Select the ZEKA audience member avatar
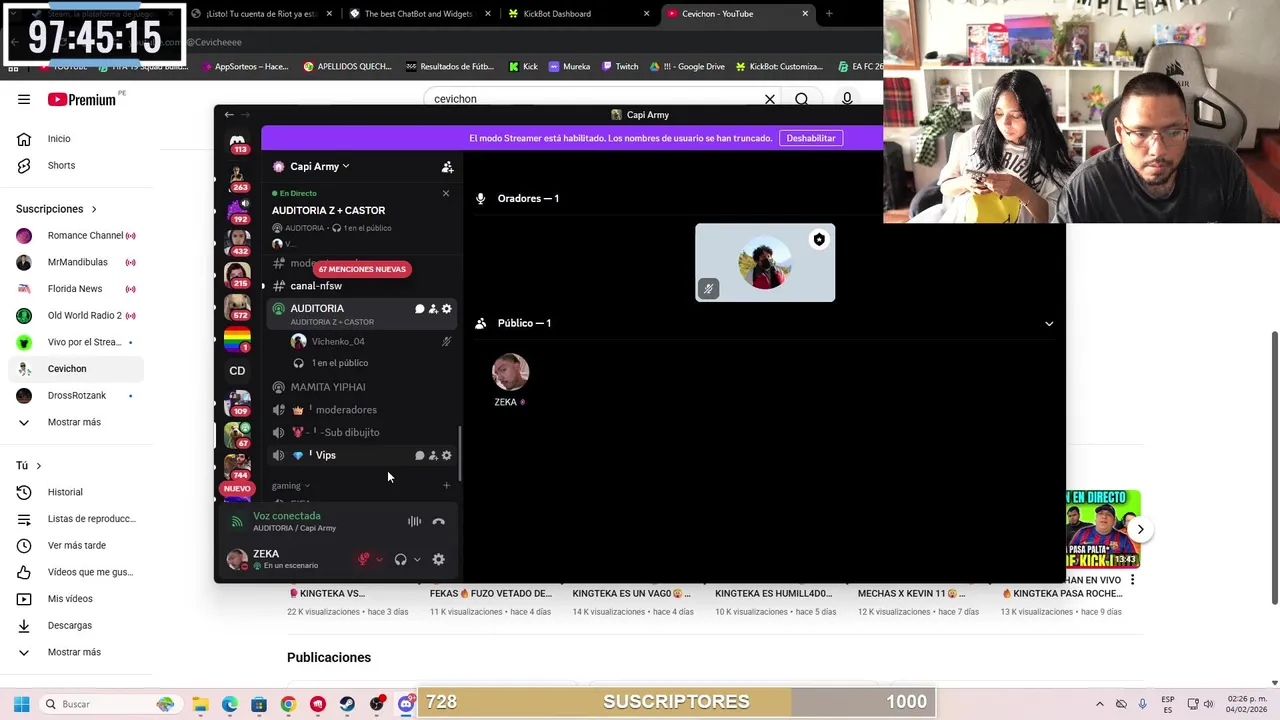The image size is (1280, 720). point(511,371)
